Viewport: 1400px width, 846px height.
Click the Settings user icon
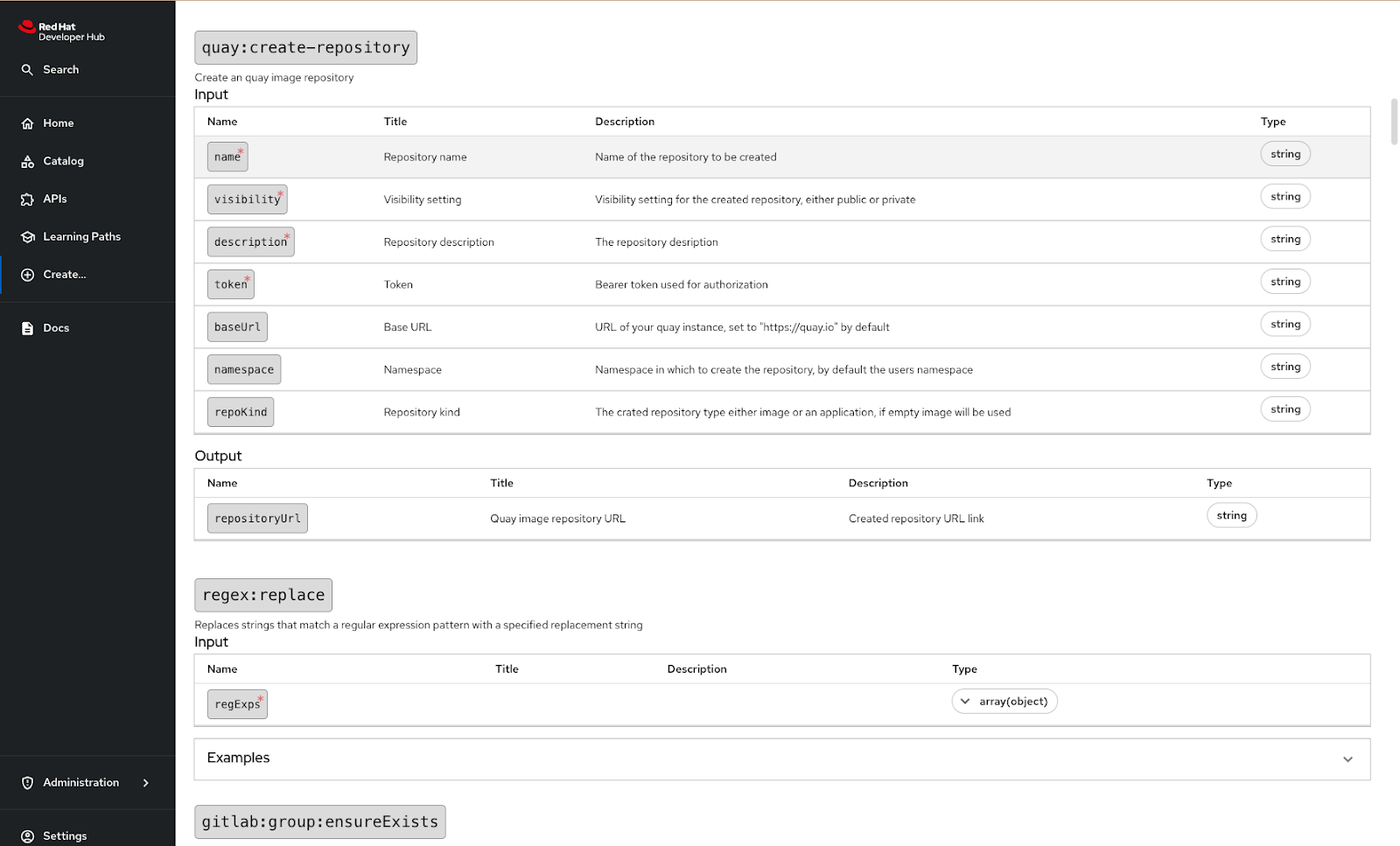pyautogui.click(x=27, y=836)
